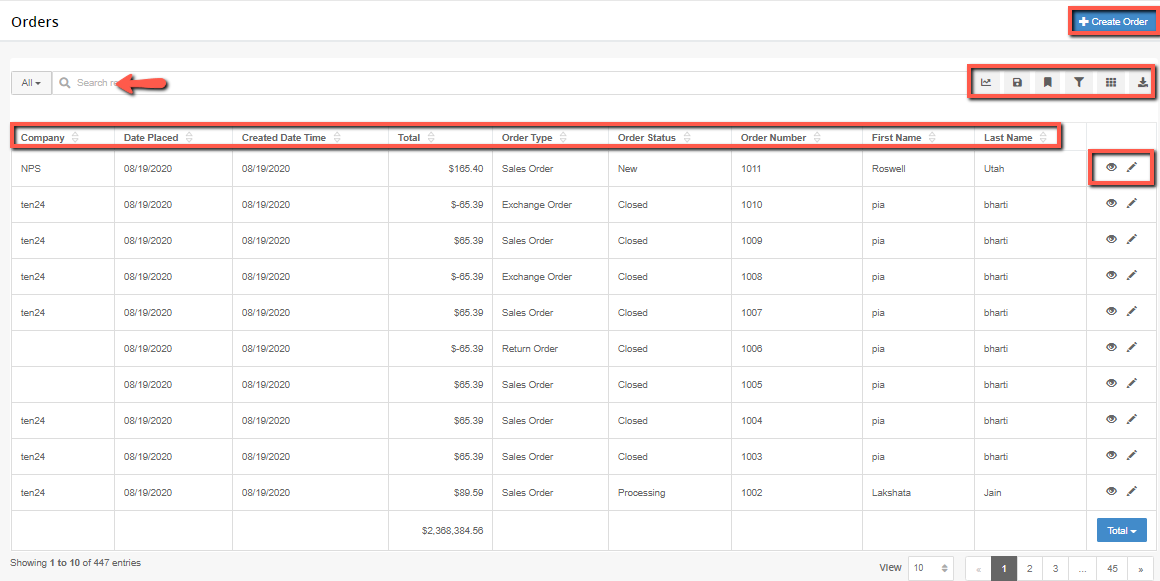The height and width of the screenshot is (581, 1160).
Task: Click the bookmark icon in toolbar
Action: 1048,83
